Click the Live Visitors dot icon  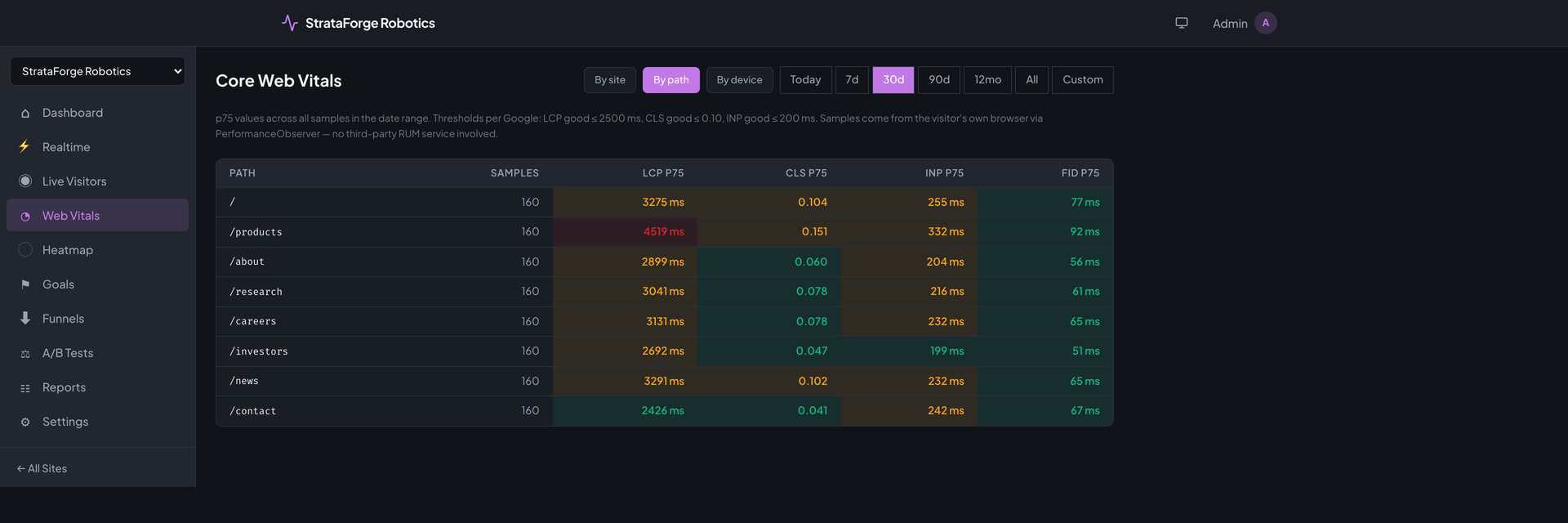click(25, 181)
